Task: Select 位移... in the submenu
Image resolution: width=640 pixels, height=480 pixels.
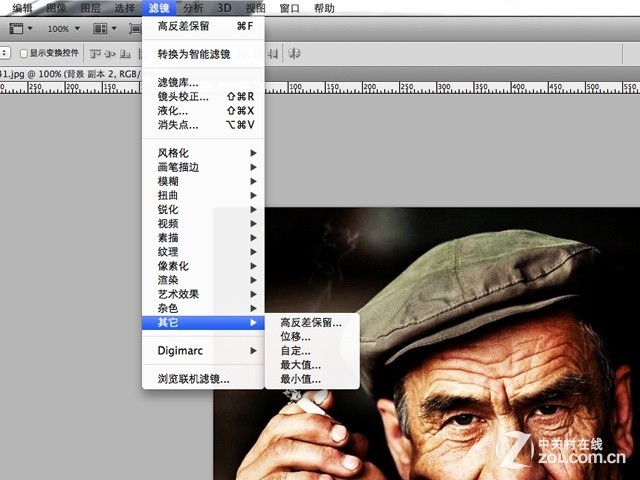Action: 312,336
